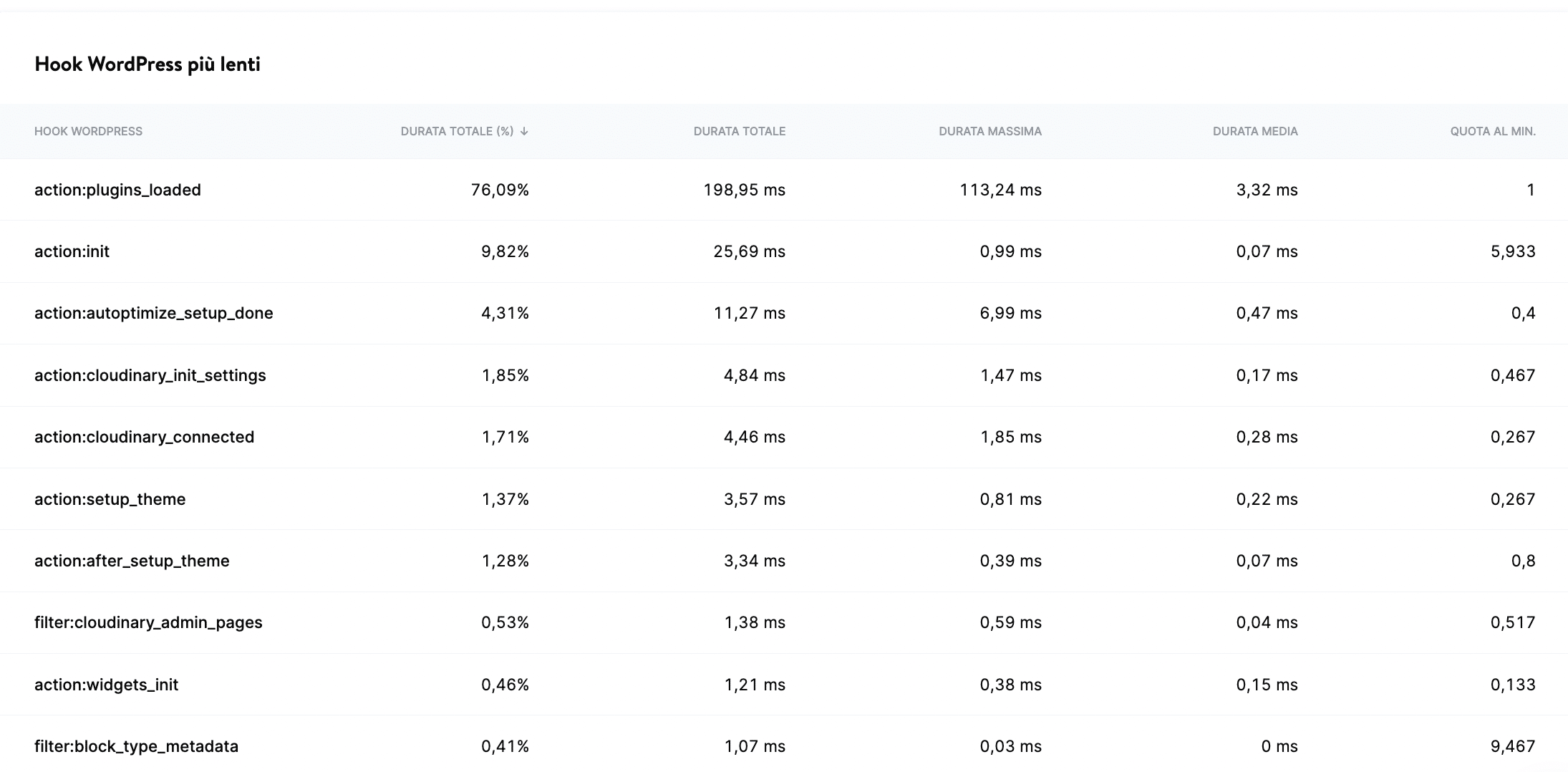Open details for action:plugins_loaded hook

pos(118,190)
